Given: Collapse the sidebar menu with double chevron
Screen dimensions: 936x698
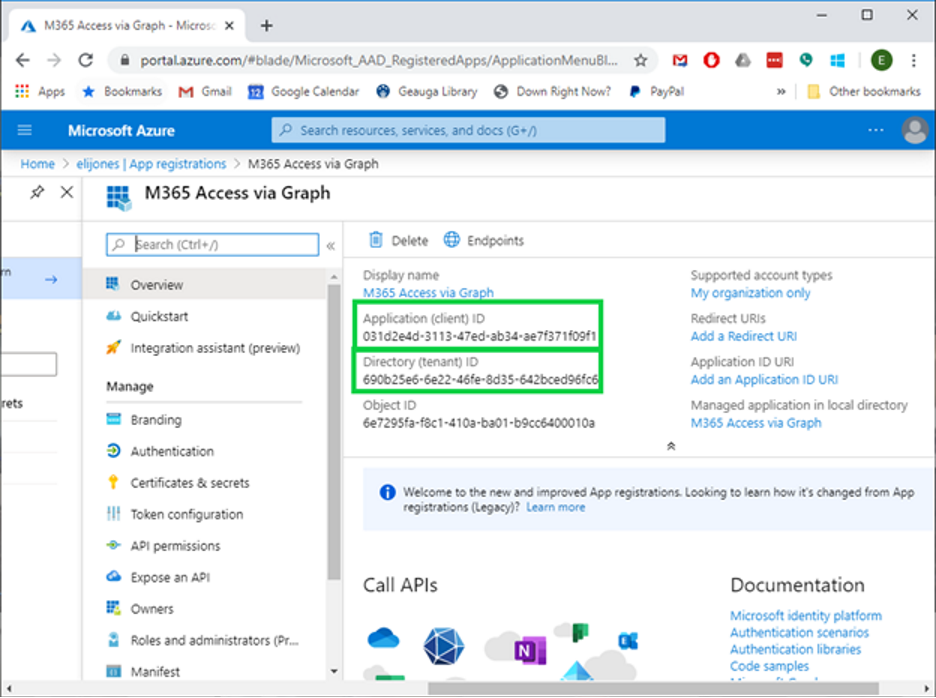Looking at the screenshot, I should coord(331,245).
